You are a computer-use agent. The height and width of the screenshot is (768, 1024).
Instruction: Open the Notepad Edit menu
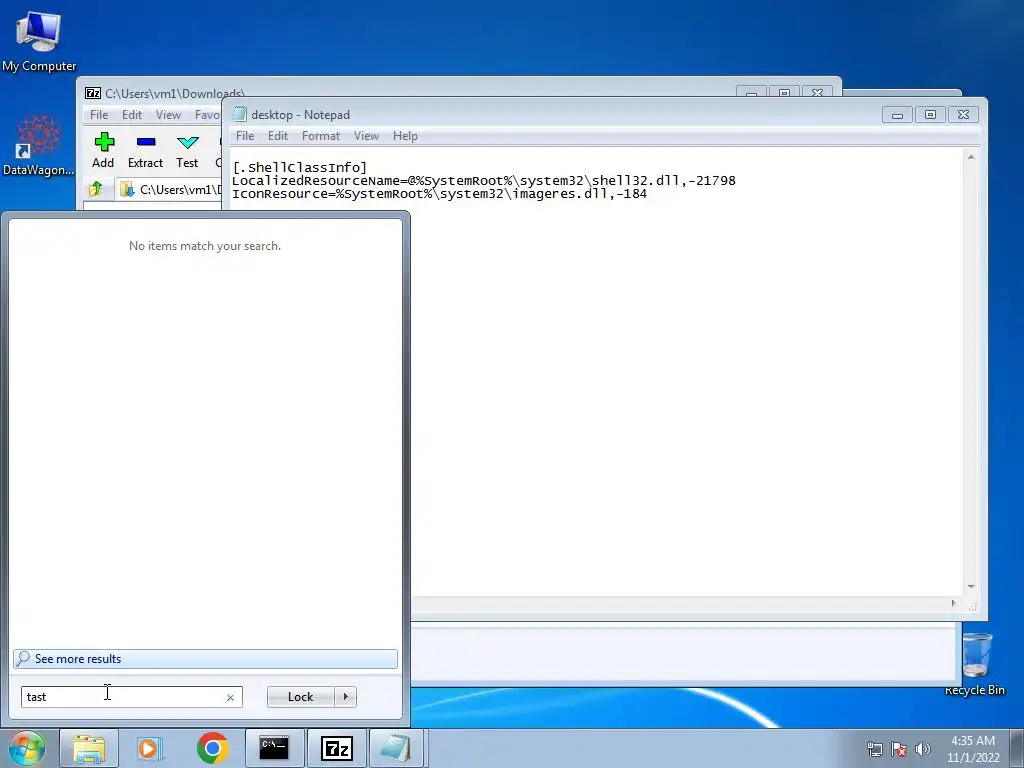click(278, 136)
